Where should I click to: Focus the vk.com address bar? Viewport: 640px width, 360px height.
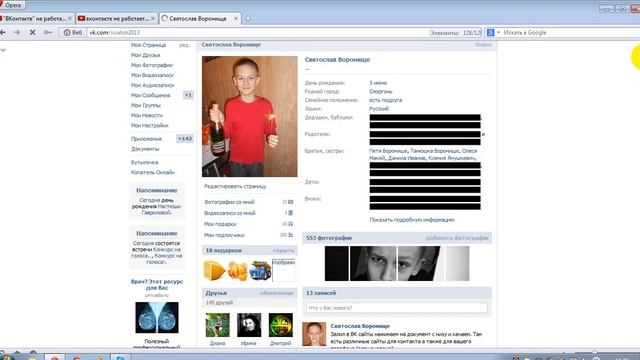coord(257,32)
